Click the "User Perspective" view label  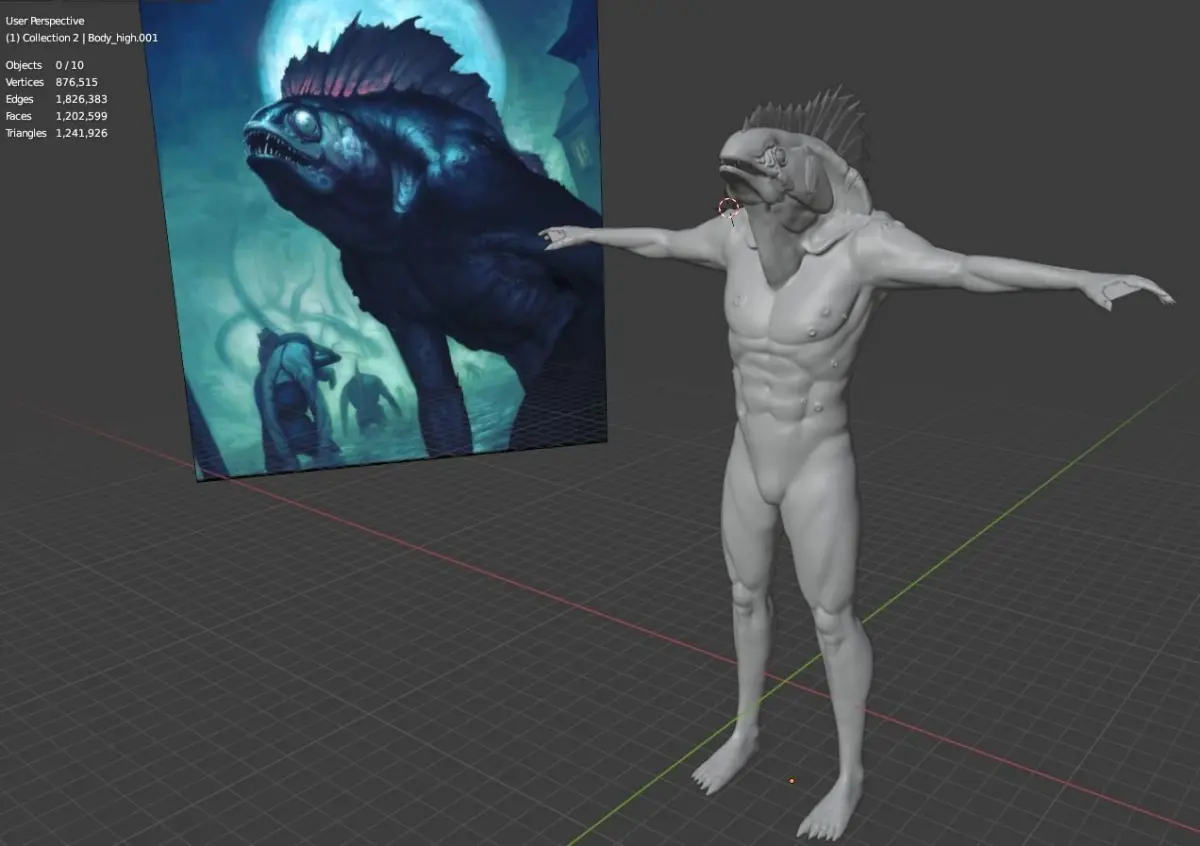coord(45,21)
